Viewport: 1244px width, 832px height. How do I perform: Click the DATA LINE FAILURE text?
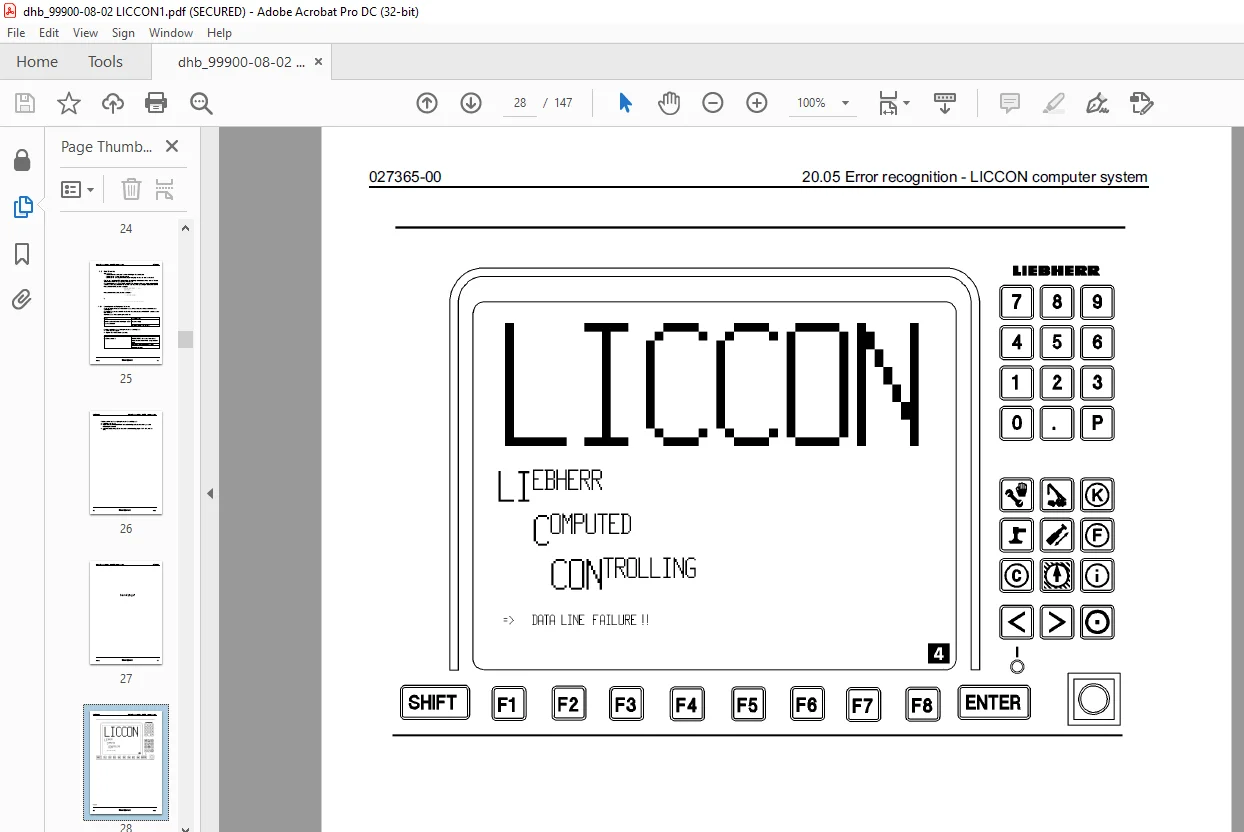[x=590, y=620]
